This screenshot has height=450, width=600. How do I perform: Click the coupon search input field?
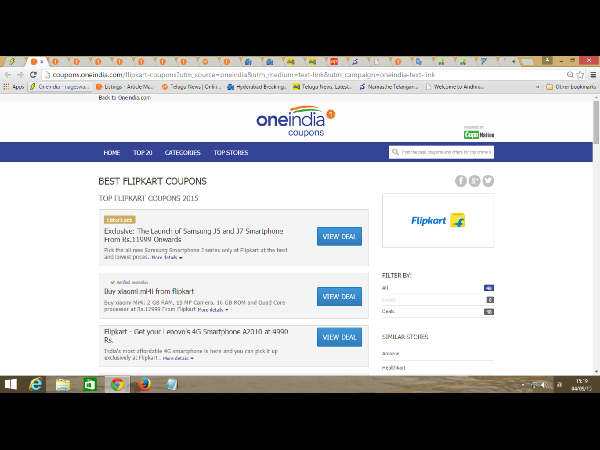coord(445,153)
